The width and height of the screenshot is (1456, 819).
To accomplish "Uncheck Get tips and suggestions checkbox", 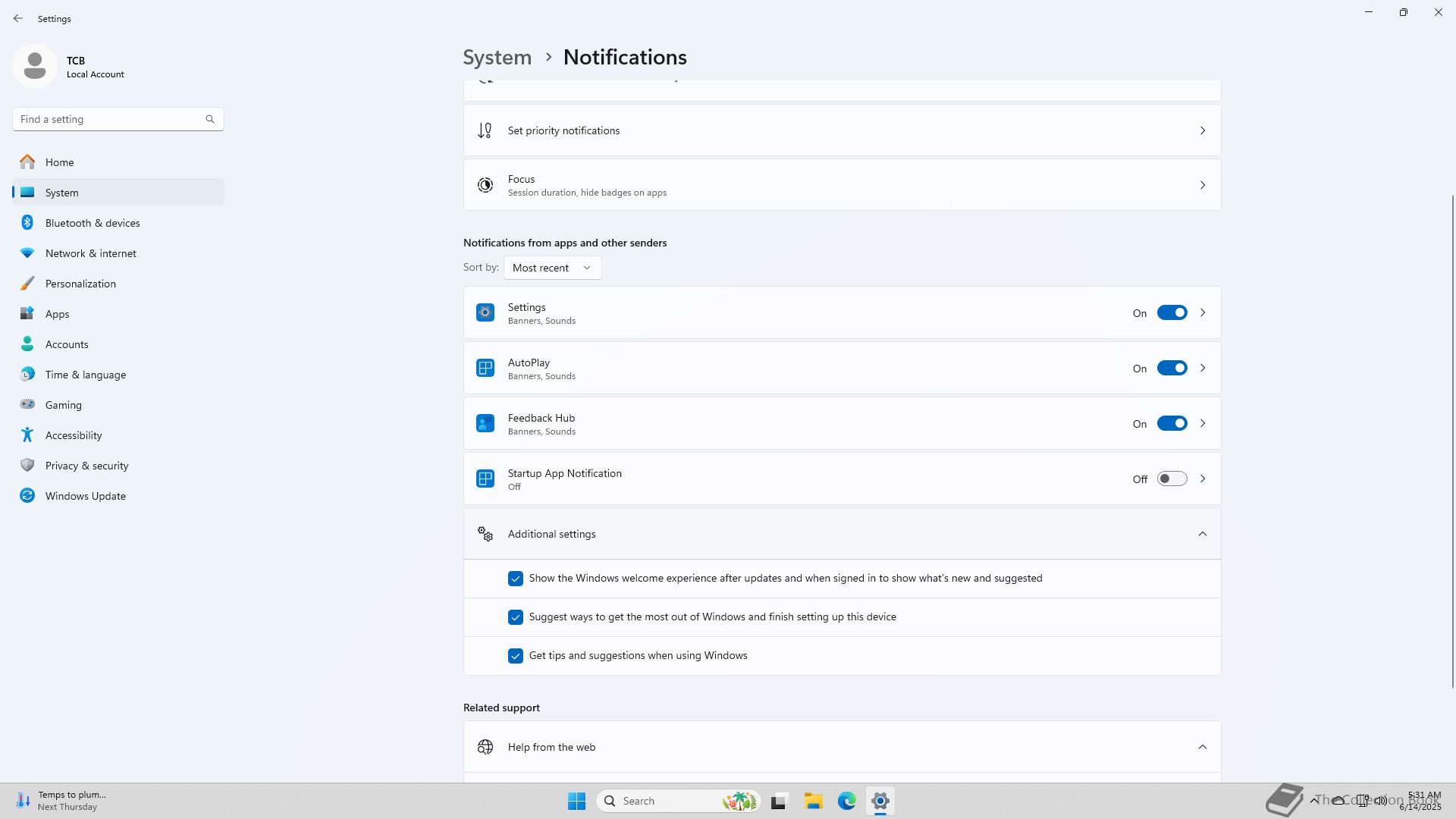I will (x=516, y=655).
